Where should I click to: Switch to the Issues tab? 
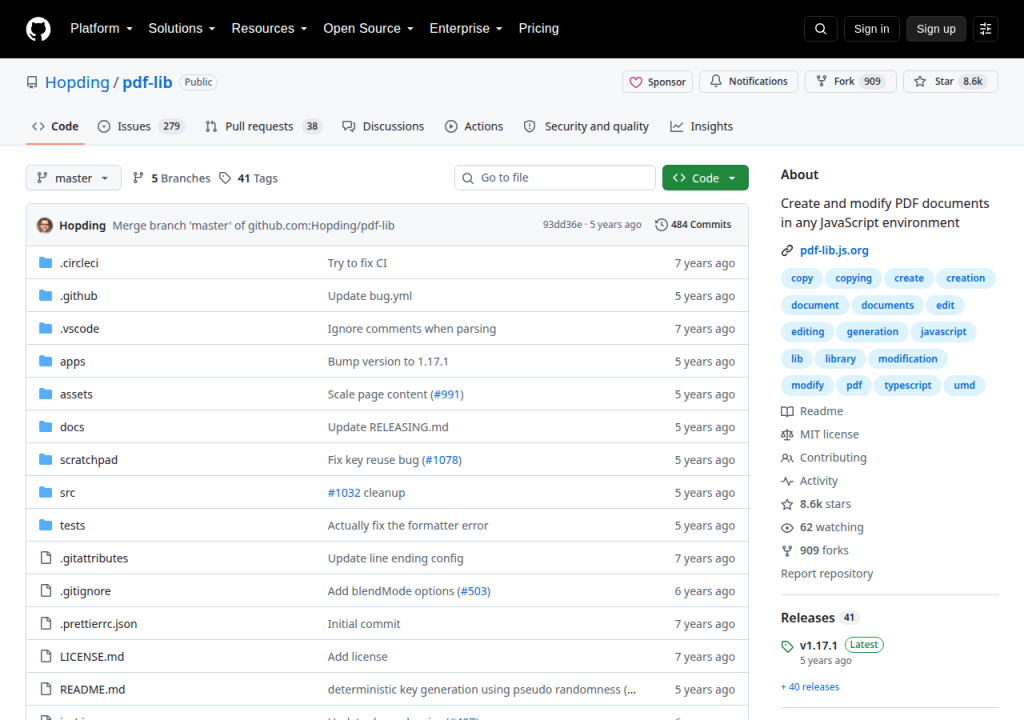click(140, 127)
